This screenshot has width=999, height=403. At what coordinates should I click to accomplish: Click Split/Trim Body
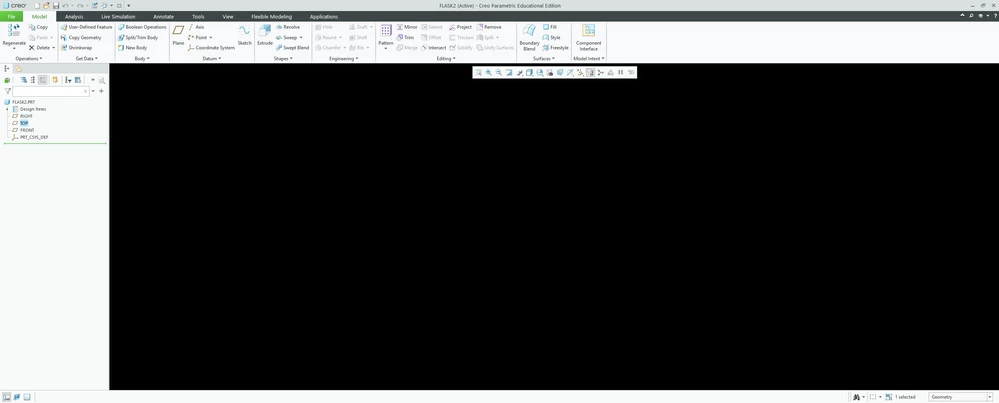138,38
